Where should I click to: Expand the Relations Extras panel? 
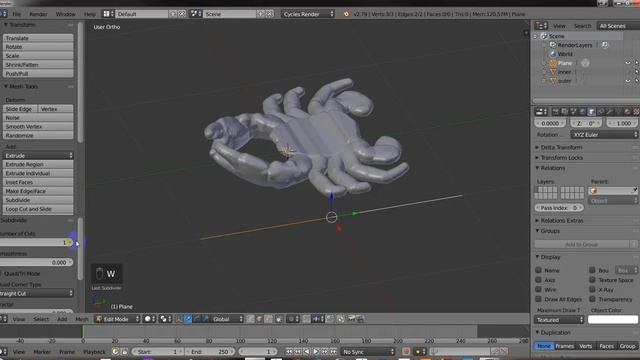click(561, 220)
